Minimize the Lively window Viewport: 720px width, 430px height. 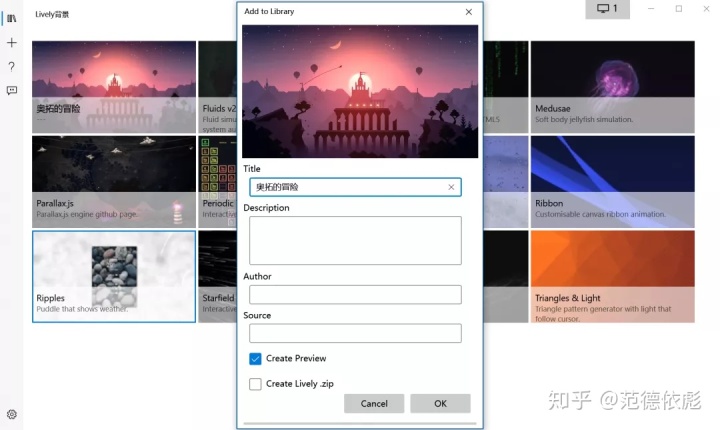pos(651,9)
